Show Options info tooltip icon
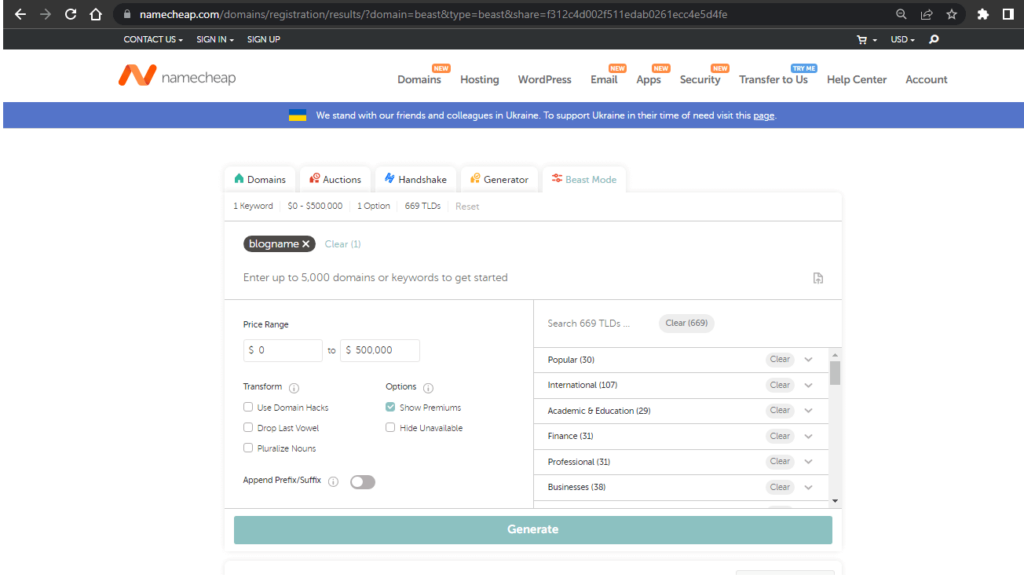Viewport: 1024px width, 578px height. click(x=428, y=388)
